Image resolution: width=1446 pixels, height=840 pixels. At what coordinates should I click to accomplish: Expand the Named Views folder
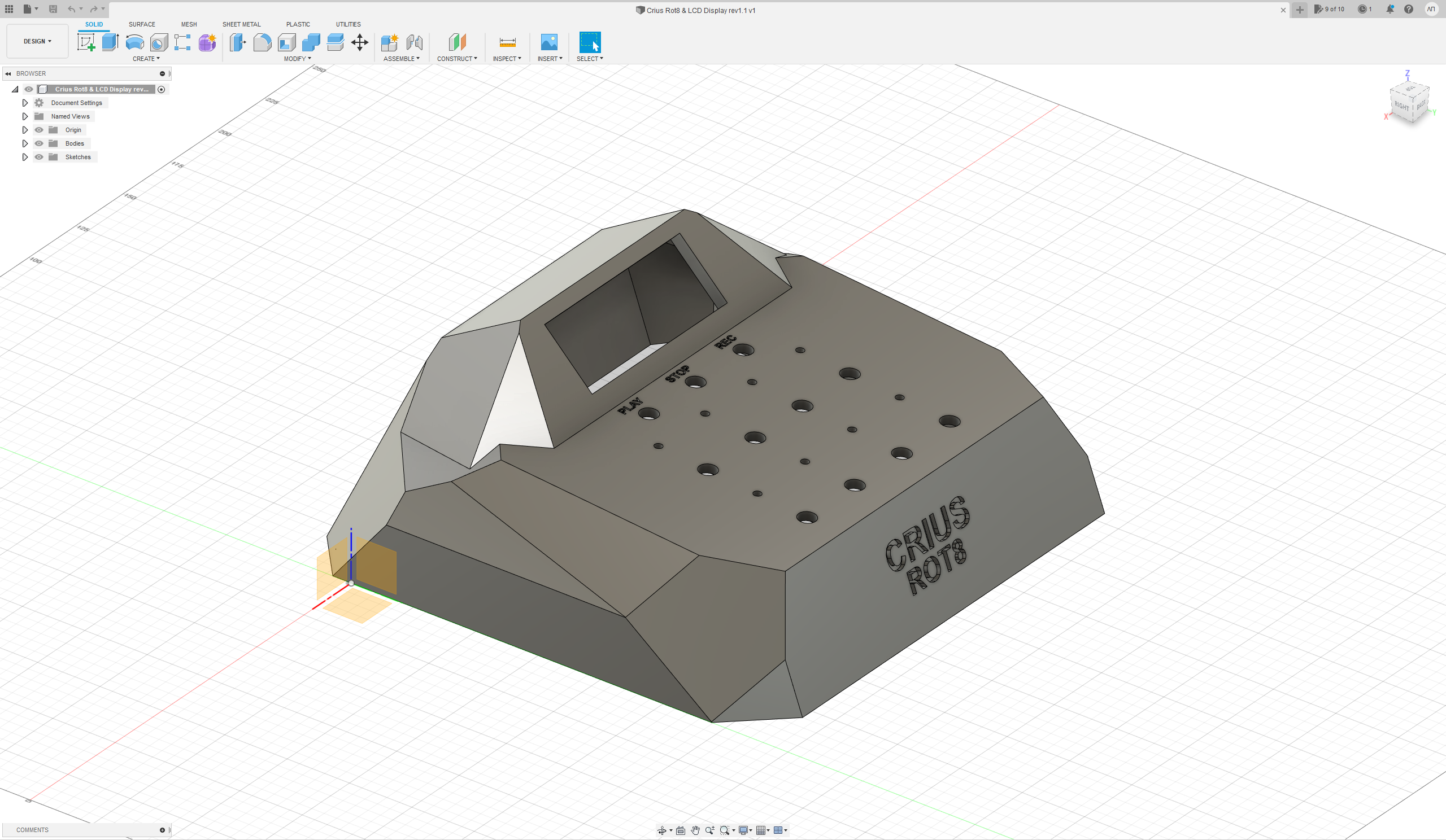pos(24,116)
